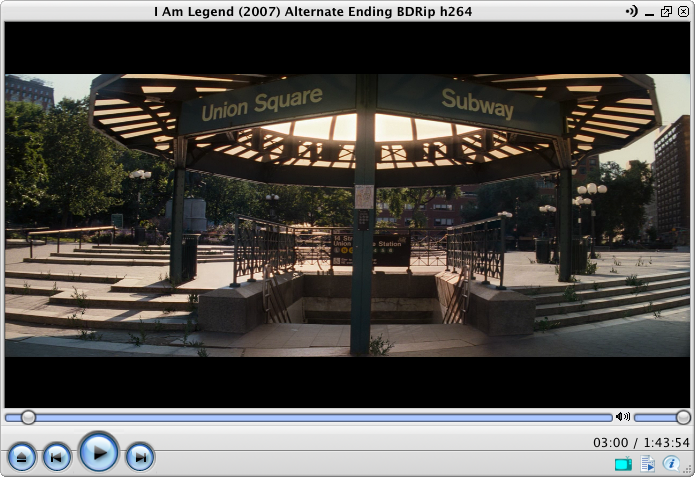Image resolution: width=695 pixels, height=477 pixels.
Task: Restore or resize the window via title bar icon
Action: click(666, 12)
